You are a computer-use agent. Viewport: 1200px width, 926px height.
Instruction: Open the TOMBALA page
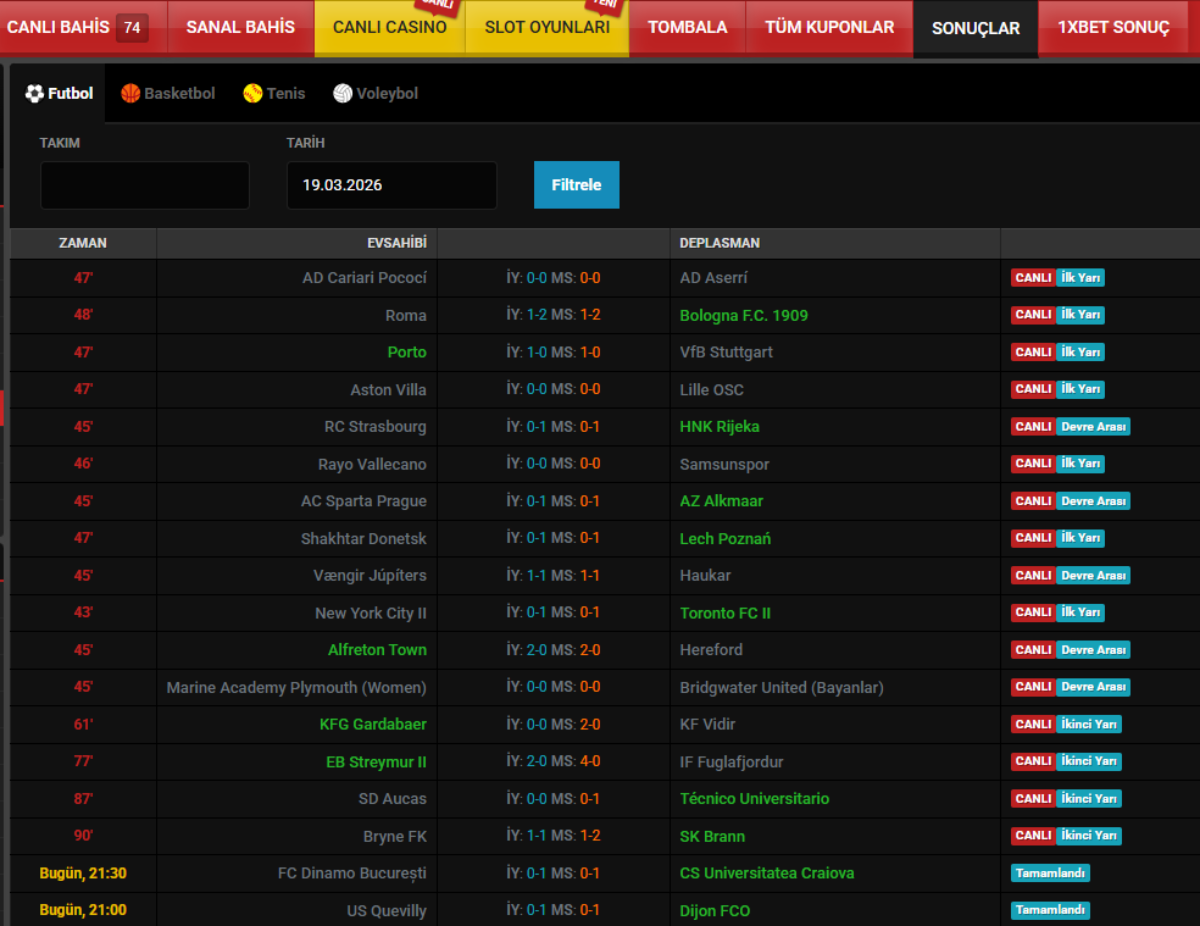pyautogui.click(x=688, y=28)
